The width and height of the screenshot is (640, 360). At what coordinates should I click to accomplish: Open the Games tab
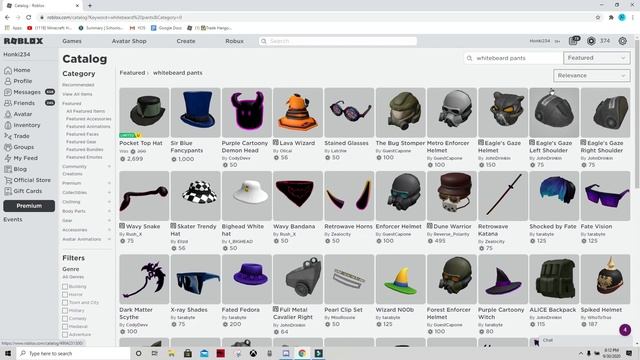[x=72, y=41]
